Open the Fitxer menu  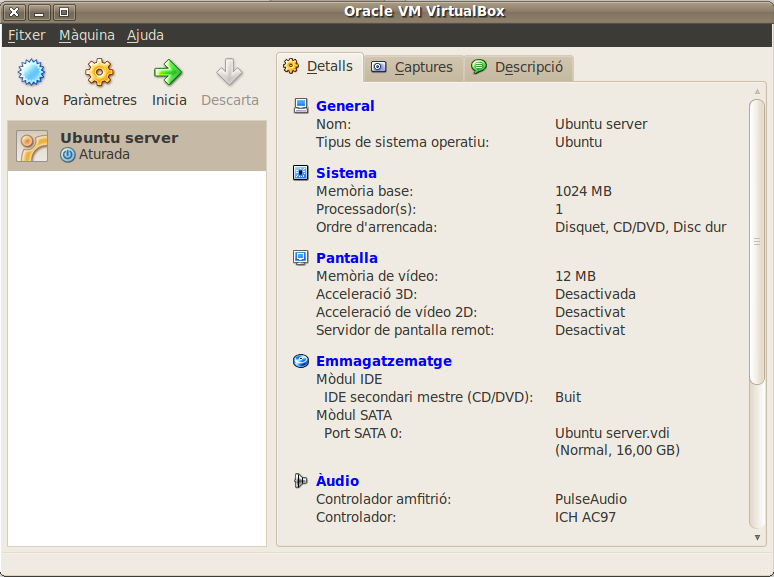pyautogui.click(x=27, y=35)
